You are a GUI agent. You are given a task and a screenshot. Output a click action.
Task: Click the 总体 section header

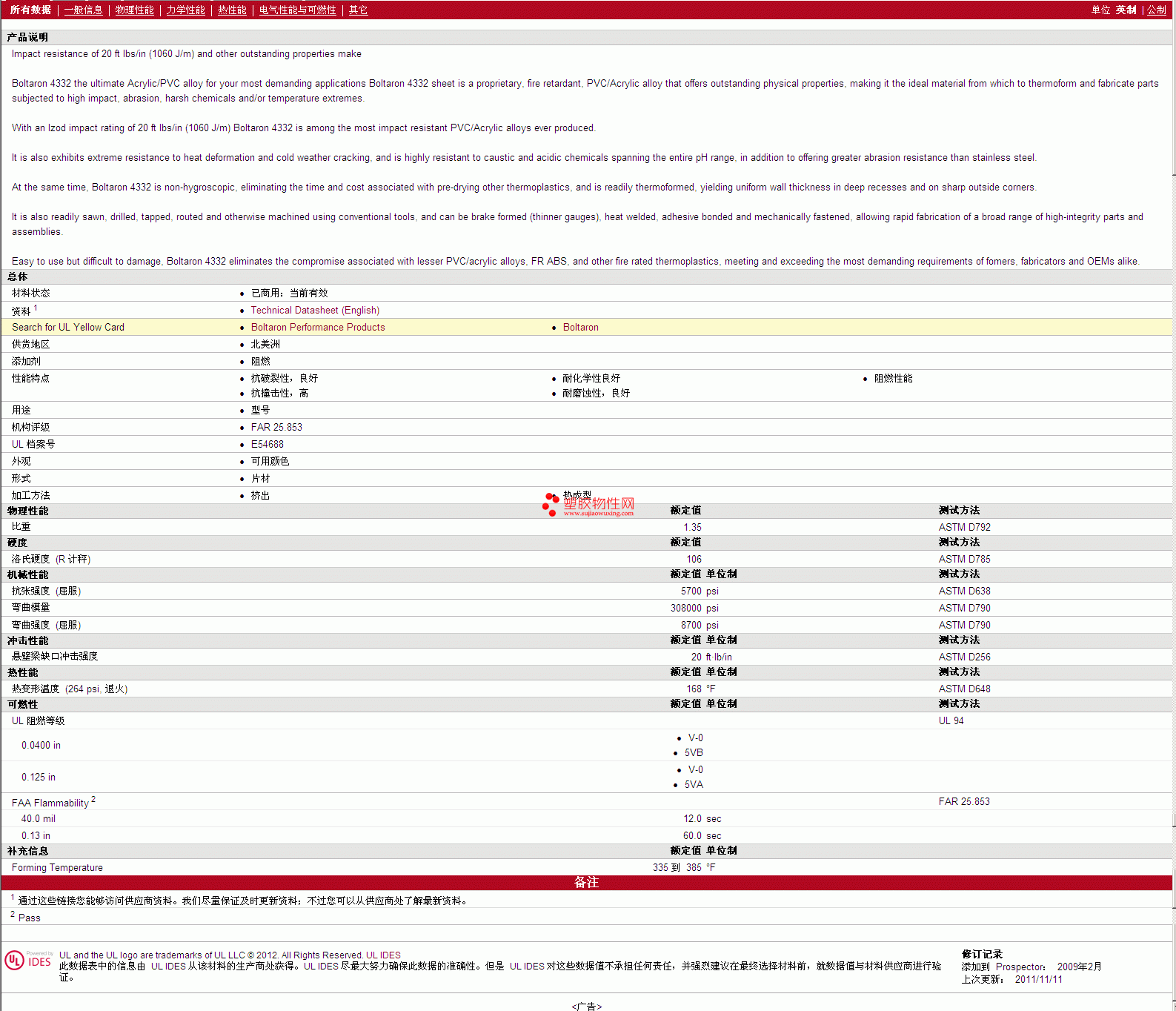(18, 276)
